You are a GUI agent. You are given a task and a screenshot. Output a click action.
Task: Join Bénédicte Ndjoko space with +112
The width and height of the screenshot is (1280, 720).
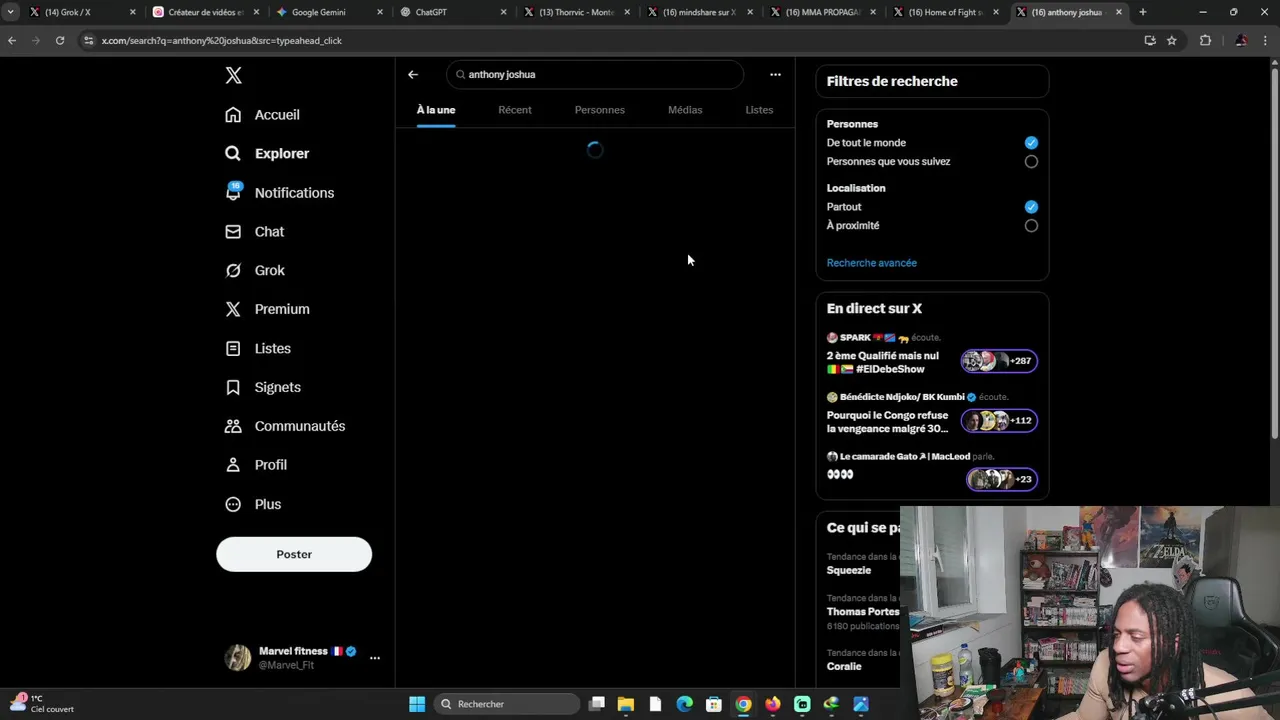[x=999, y=421]
